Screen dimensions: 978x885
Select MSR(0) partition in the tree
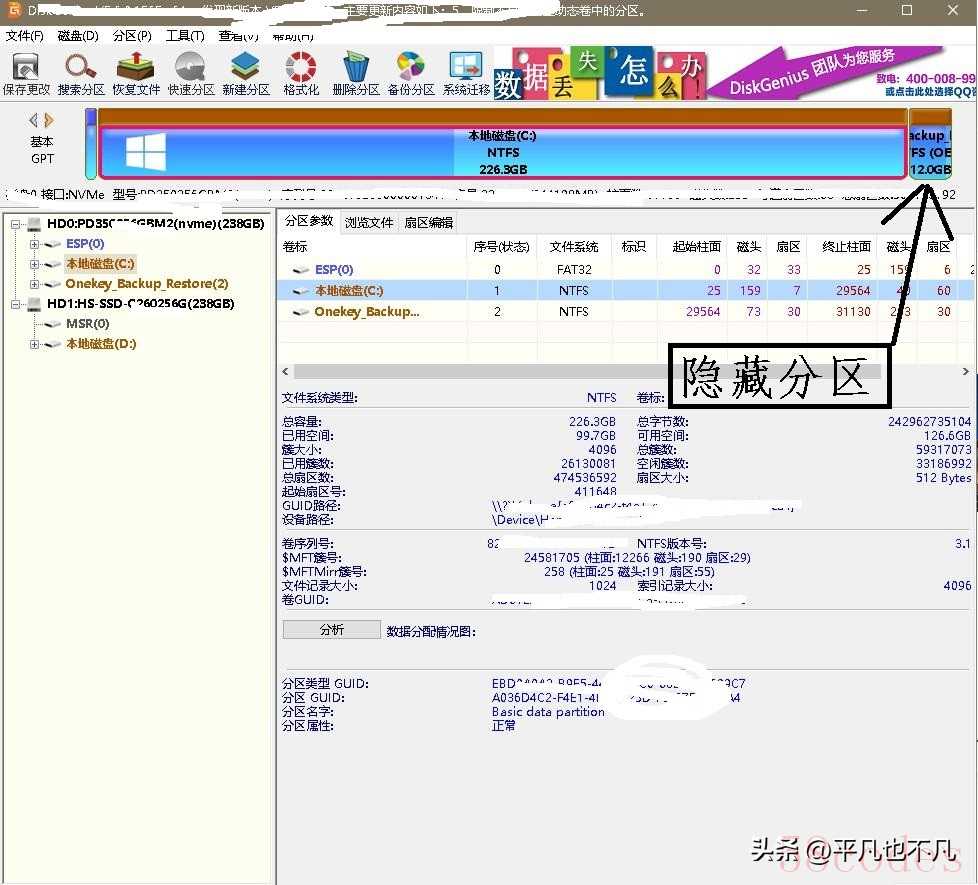click(x=87, y=324)
